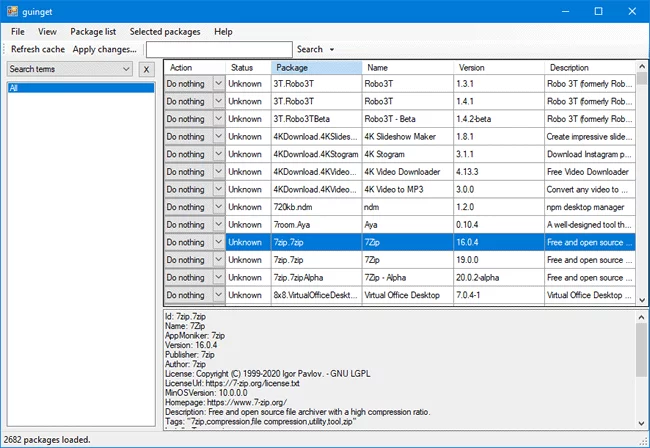
Task: Open the Help menu
Action: tap(223, 31)
